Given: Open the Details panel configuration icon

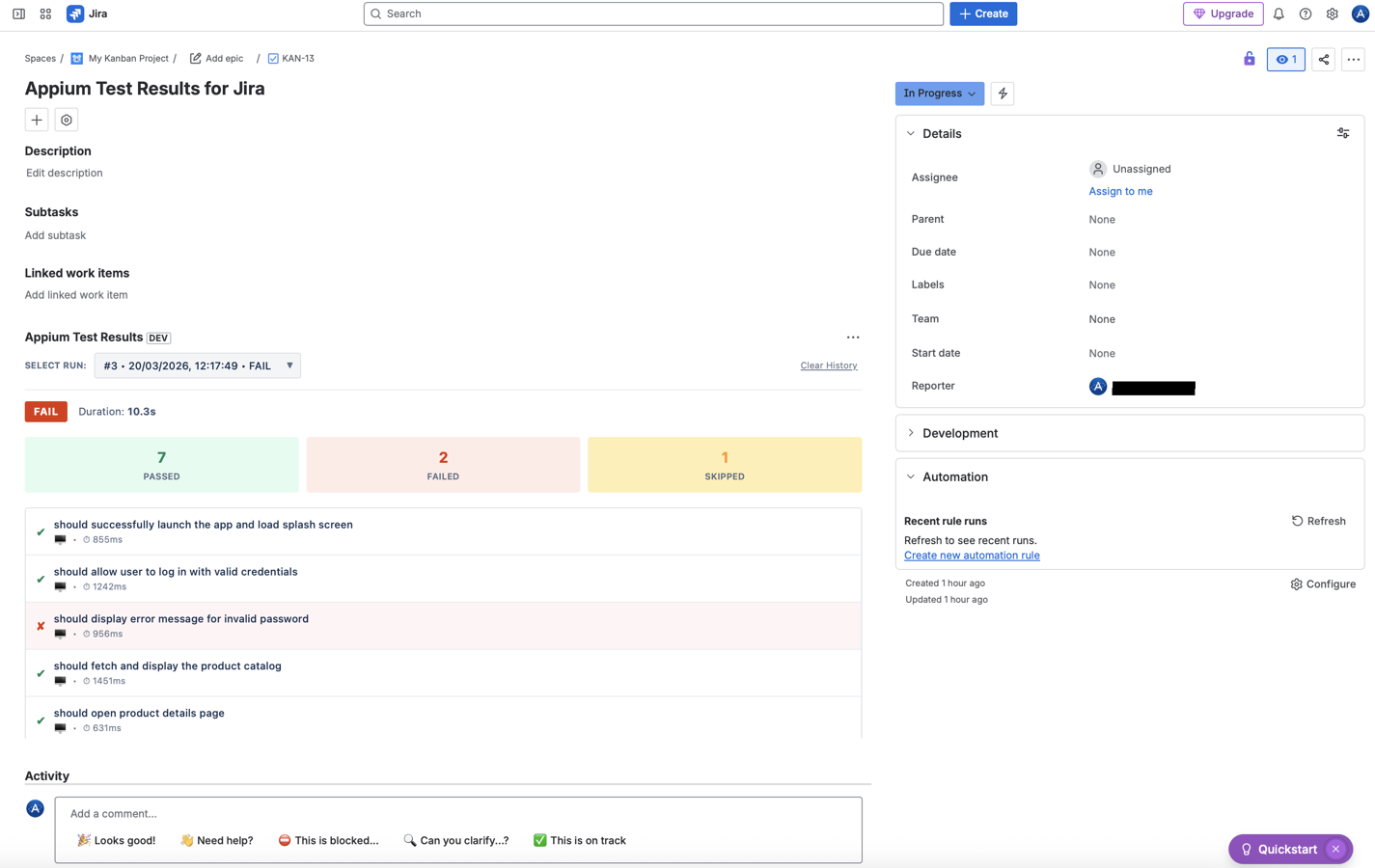Looking at the screenshot, I should [x=1343, y=133].
